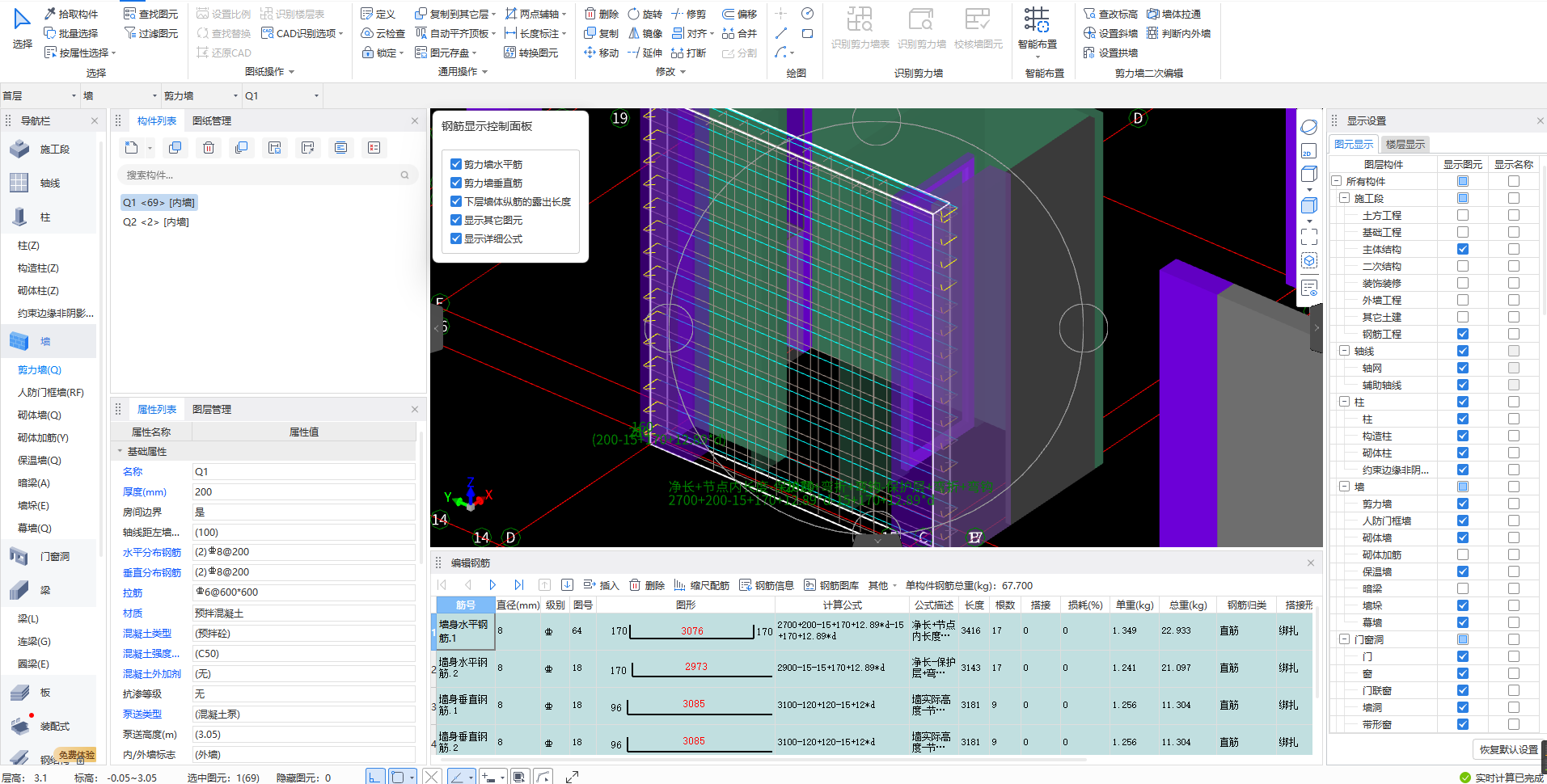Image resolution: width=1547 pixels, height=784 pixels.
Task: Click the 查改标高 tool
Action: [x=1110, y=14]
